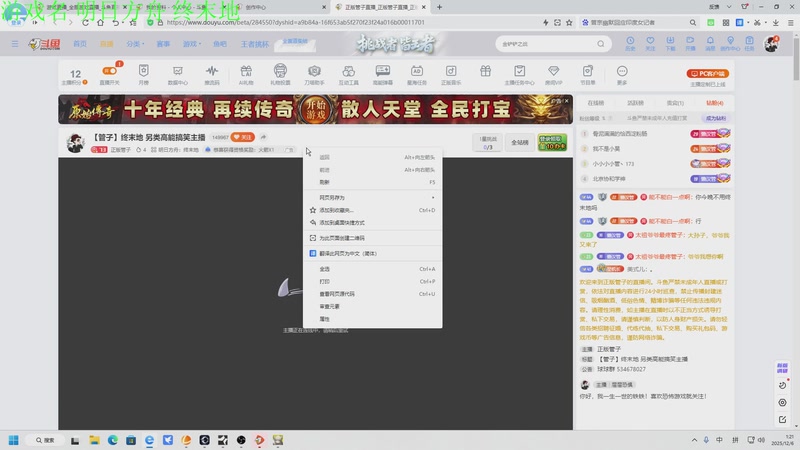Open 王者挑杯 in Douyu navigation
The width and height of the screenshot is (800, 450).
(x=255, y=44)
